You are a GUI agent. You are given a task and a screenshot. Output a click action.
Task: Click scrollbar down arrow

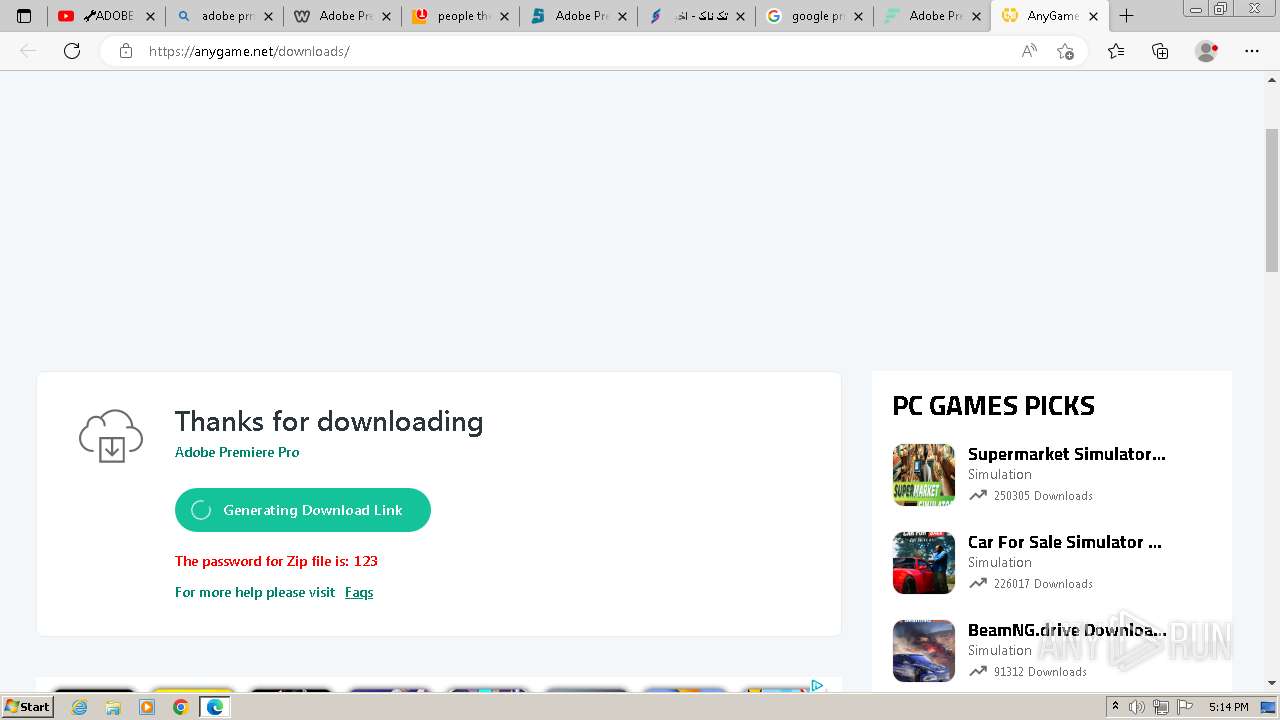point(1272,684)
